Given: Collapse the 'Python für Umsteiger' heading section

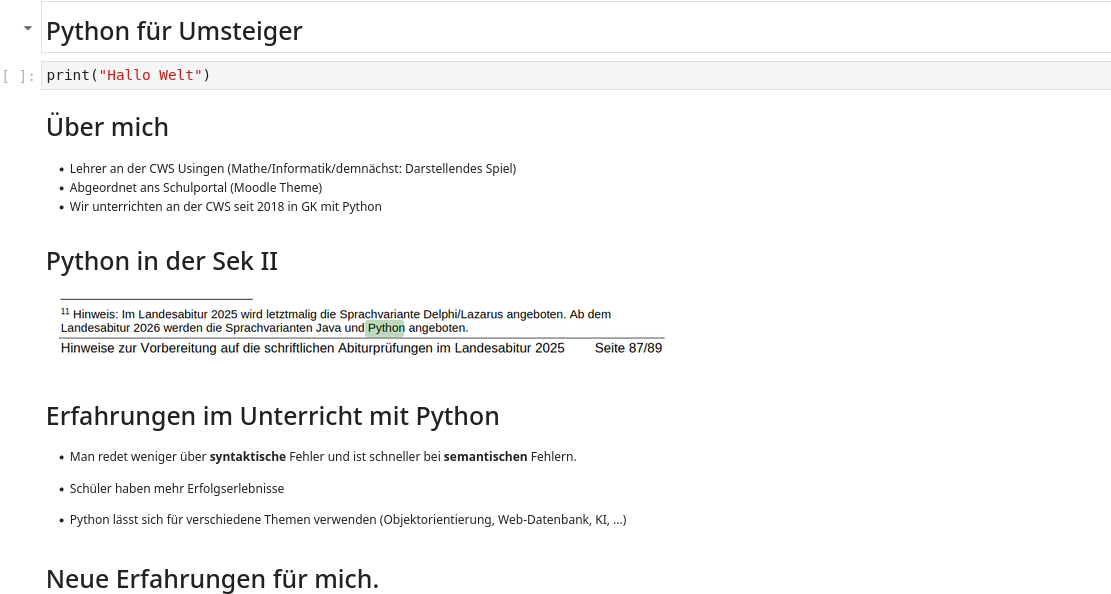Looking at the screenshot, I should (x=27, y=28).
